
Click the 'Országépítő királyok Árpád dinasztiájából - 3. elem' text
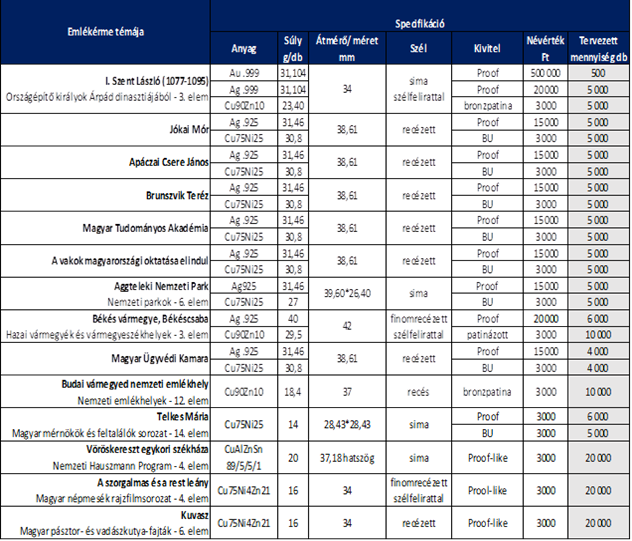pyautogui.click(x=107, y=97)
